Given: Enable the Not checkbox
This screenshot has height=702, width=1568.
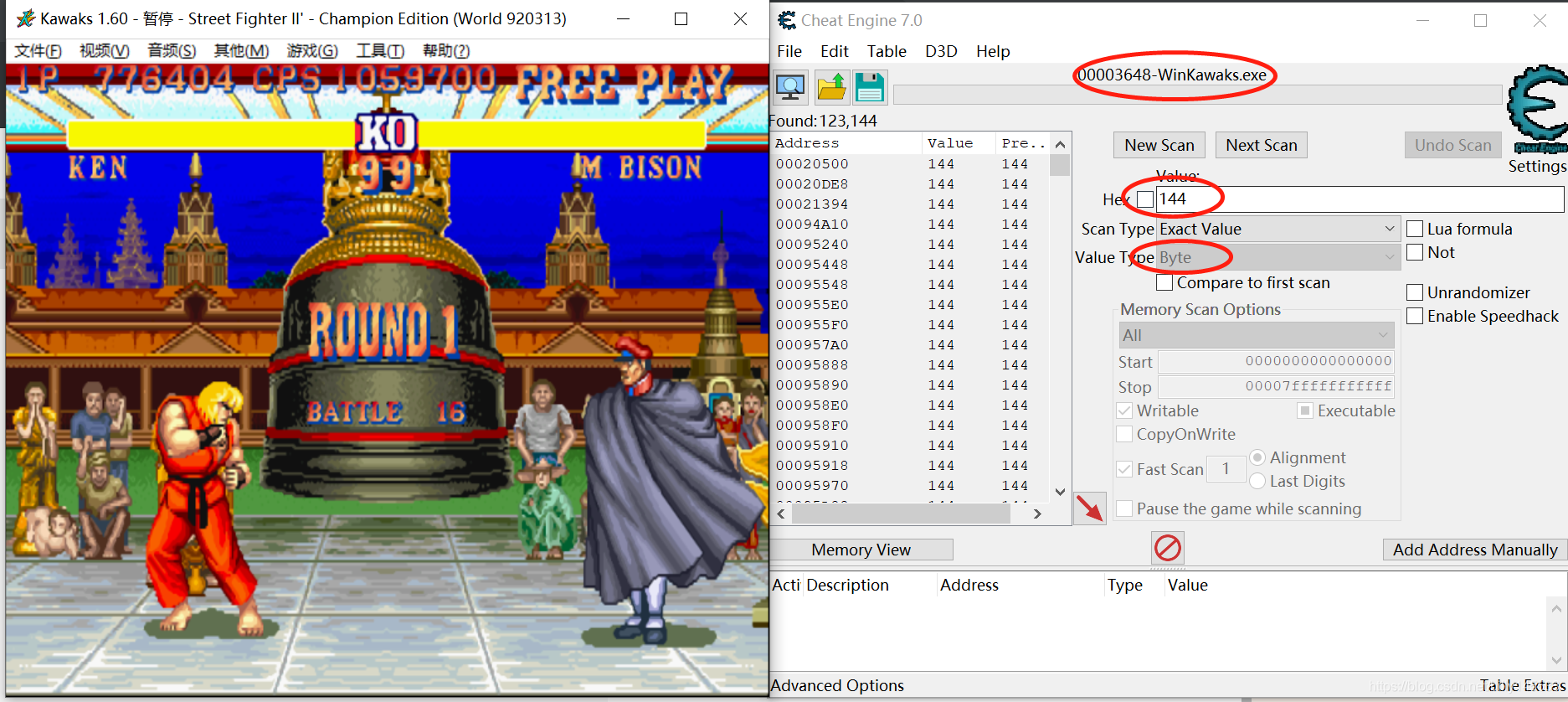Looking at the screenshot, I should point(1415,252).
